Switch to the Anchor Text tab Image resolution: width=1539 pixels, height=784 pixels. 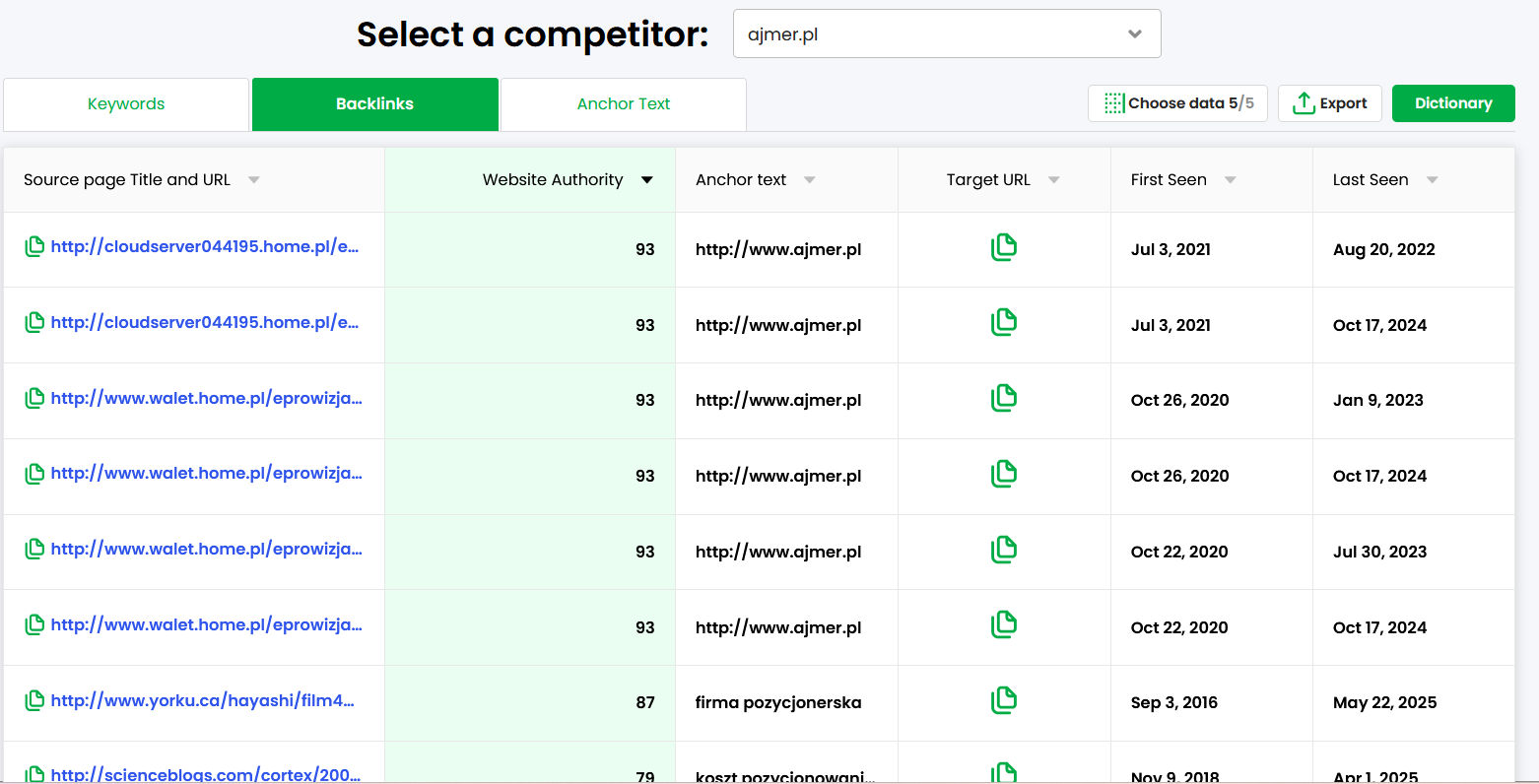(x=623, y=104)
